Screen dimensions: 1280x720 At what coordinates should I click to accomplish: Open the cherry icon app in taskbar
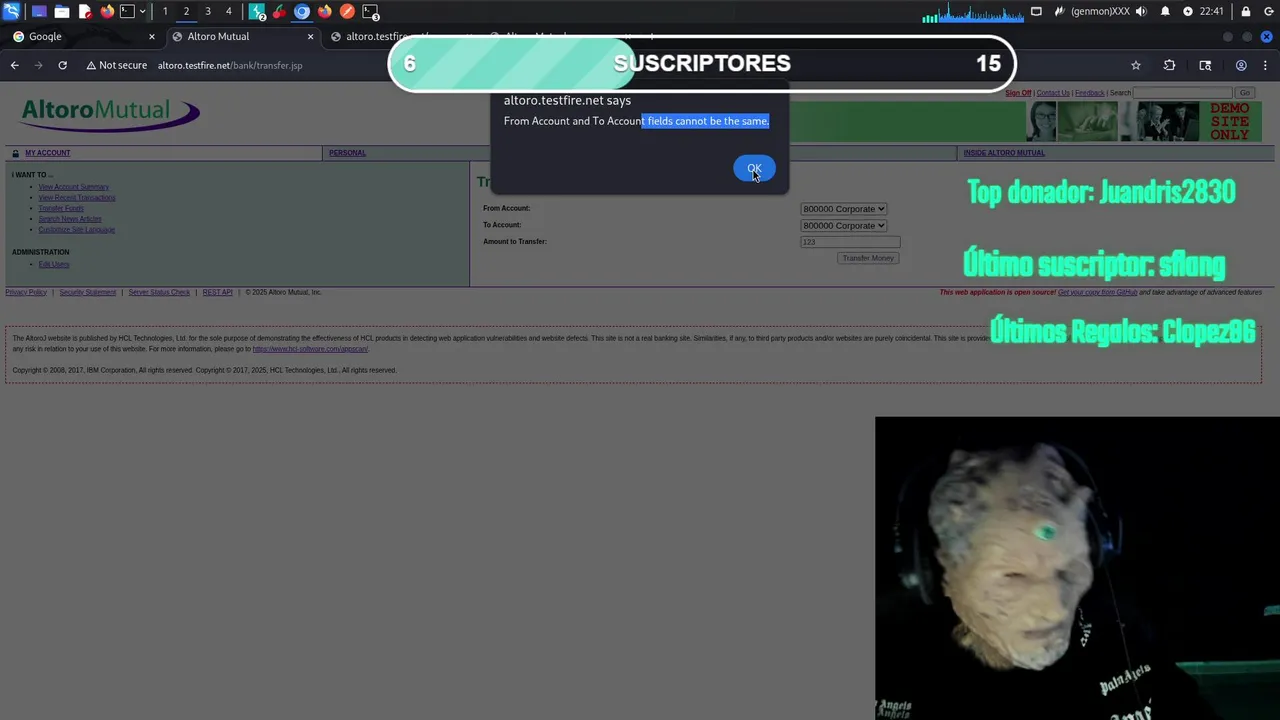pos(279,12)
